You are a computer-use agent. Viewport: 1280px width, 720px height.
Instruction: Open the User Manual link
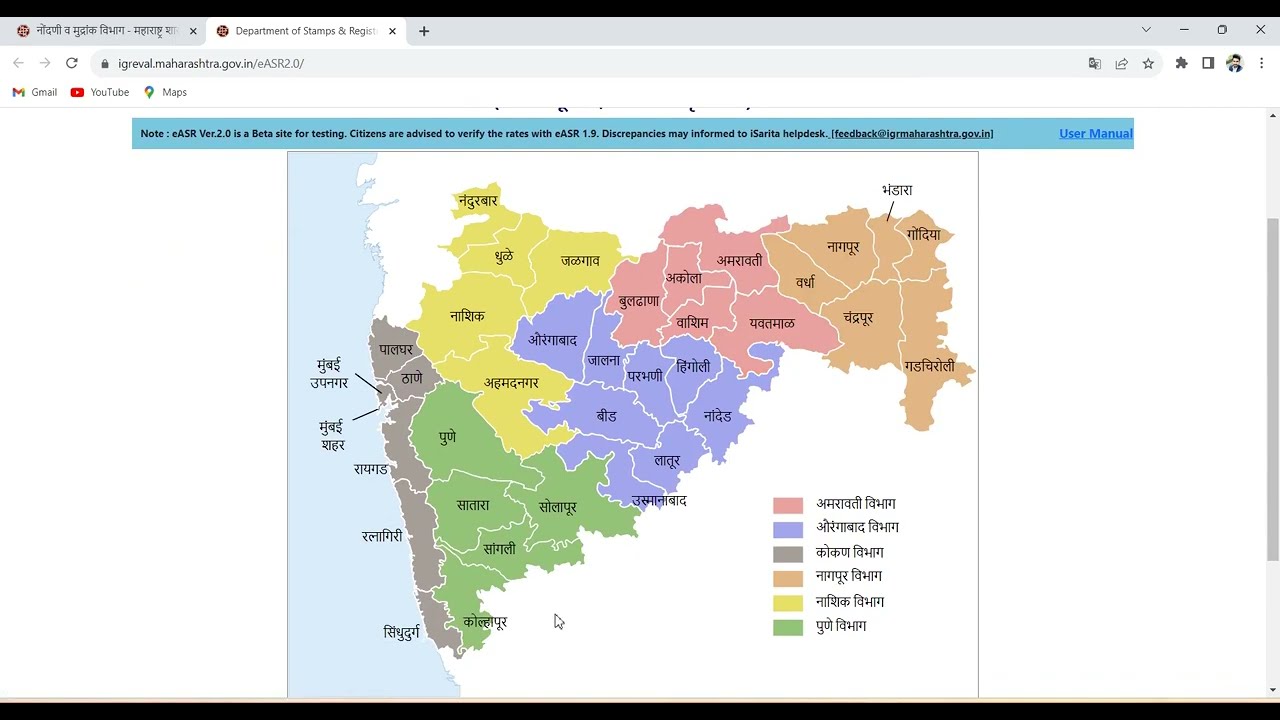tap(1096, 133)
